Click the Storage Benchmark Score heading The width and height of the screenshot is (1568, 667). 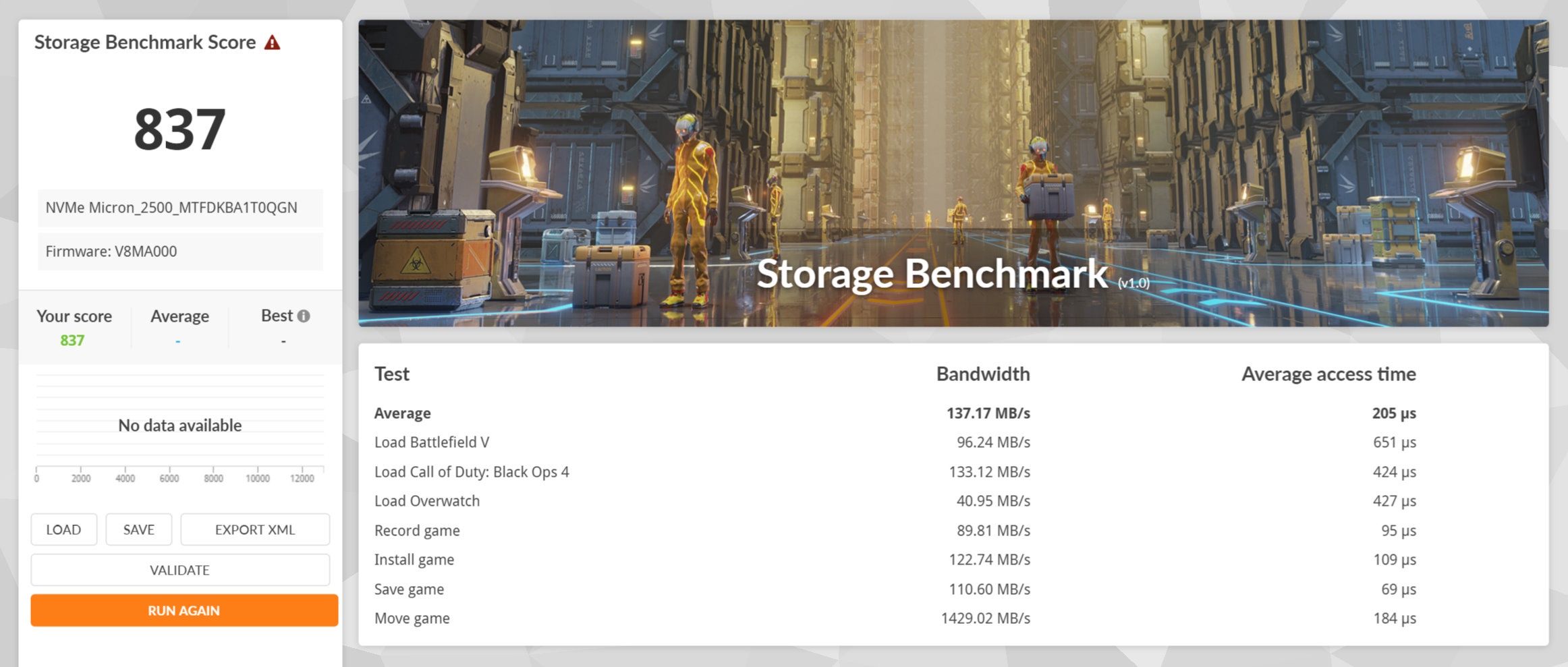coord(145,42)
